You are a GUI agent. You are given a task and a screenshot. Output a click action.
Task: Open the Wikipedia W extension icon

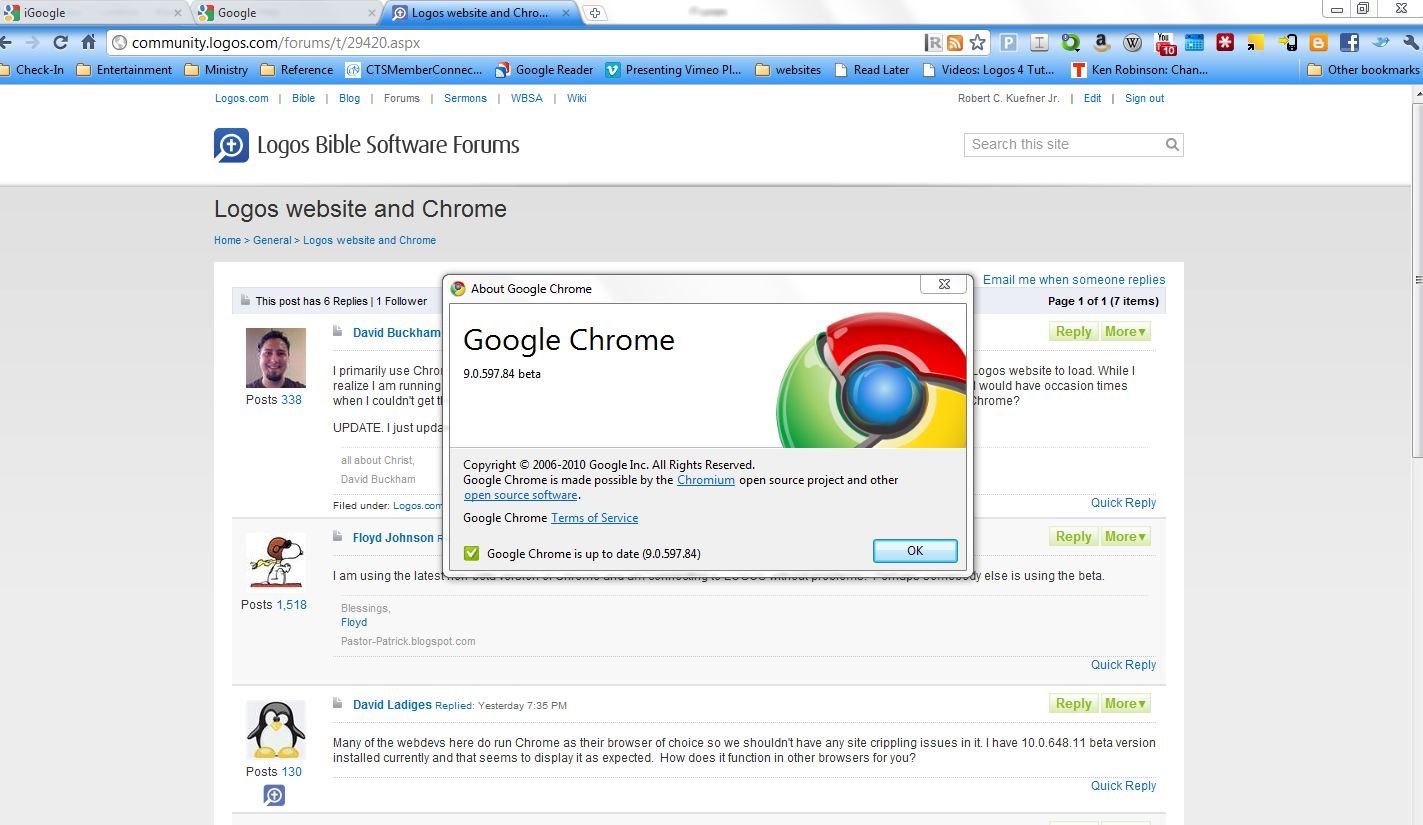[1133, 43]
